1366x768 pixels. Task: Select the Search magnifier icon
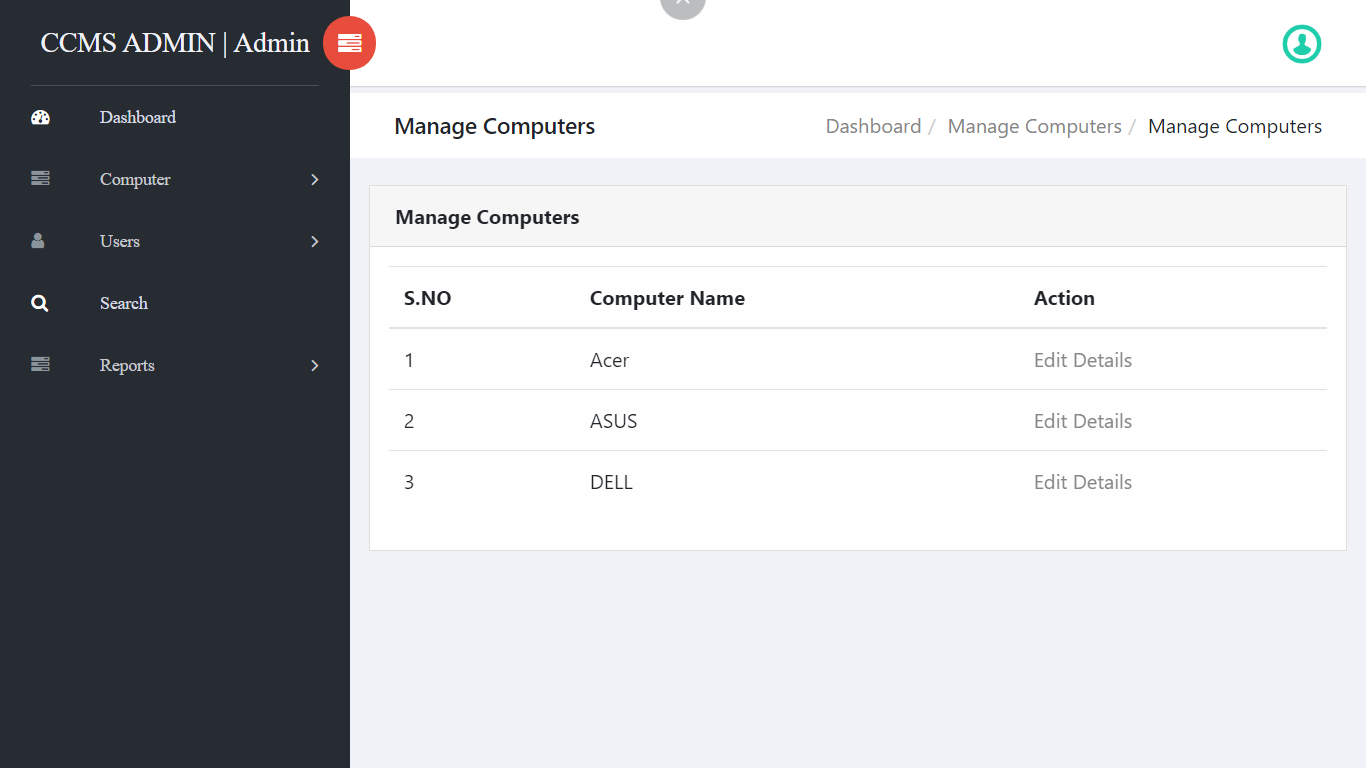pos(40,303)
